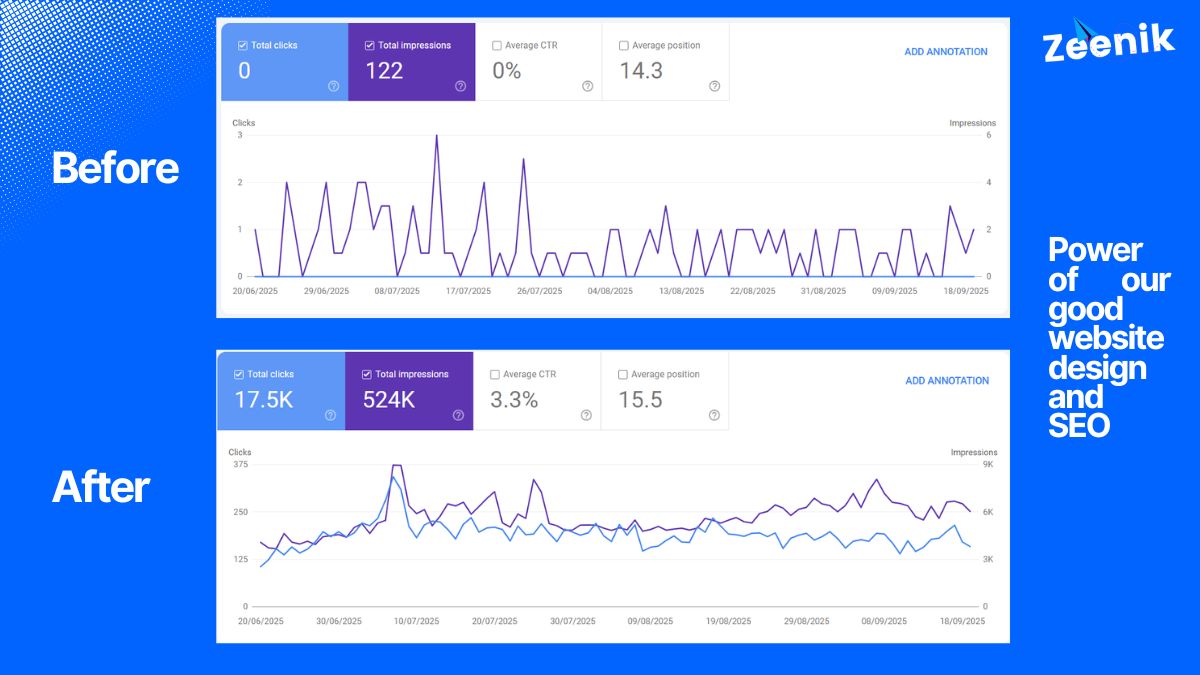The width and height of the screenshot is (1200, 675).
Task: Click the tallest impressions peak in Before chart
Action: (x=436, y=136)
